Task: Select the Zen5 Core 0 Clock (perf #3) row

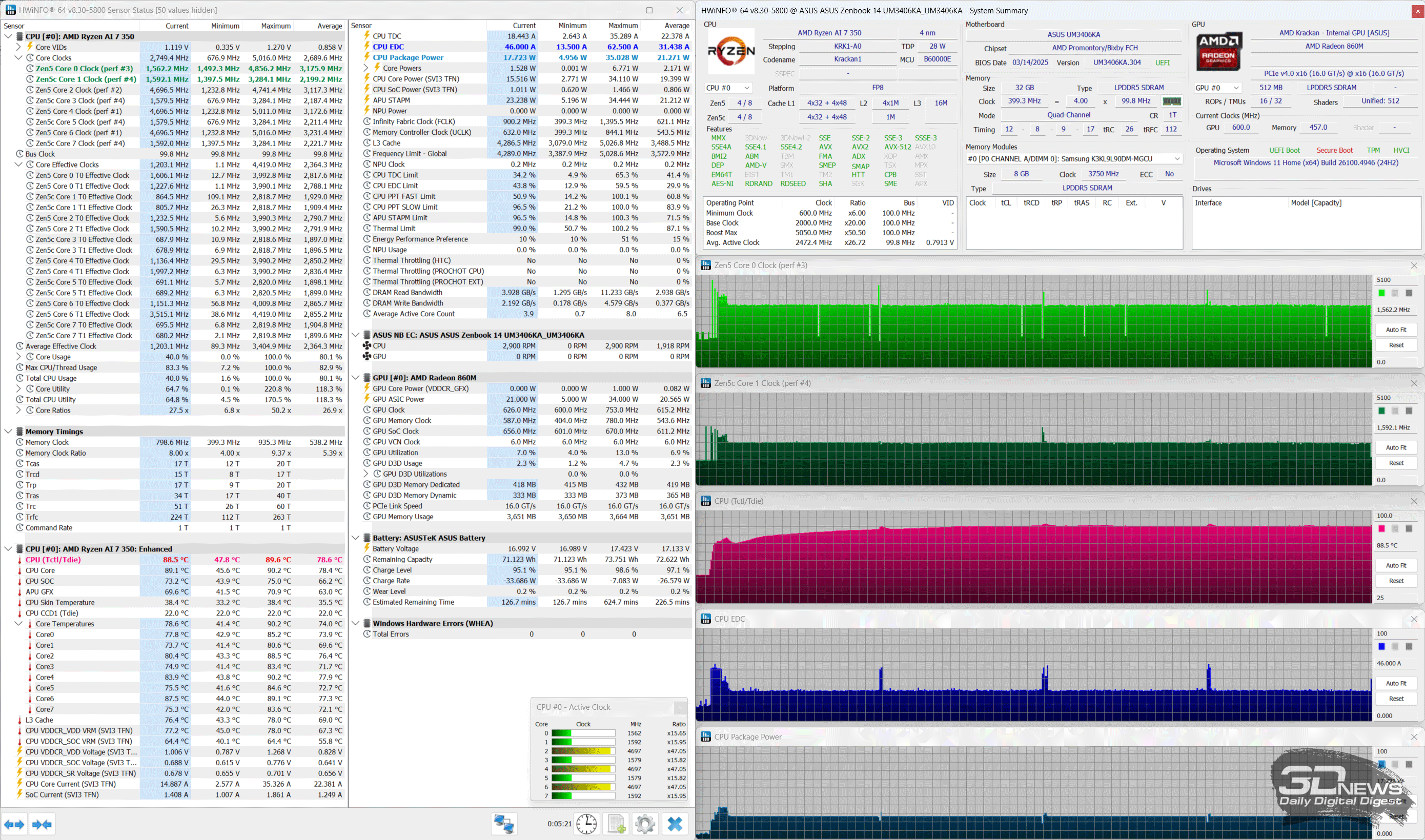Action: point(179,69)
